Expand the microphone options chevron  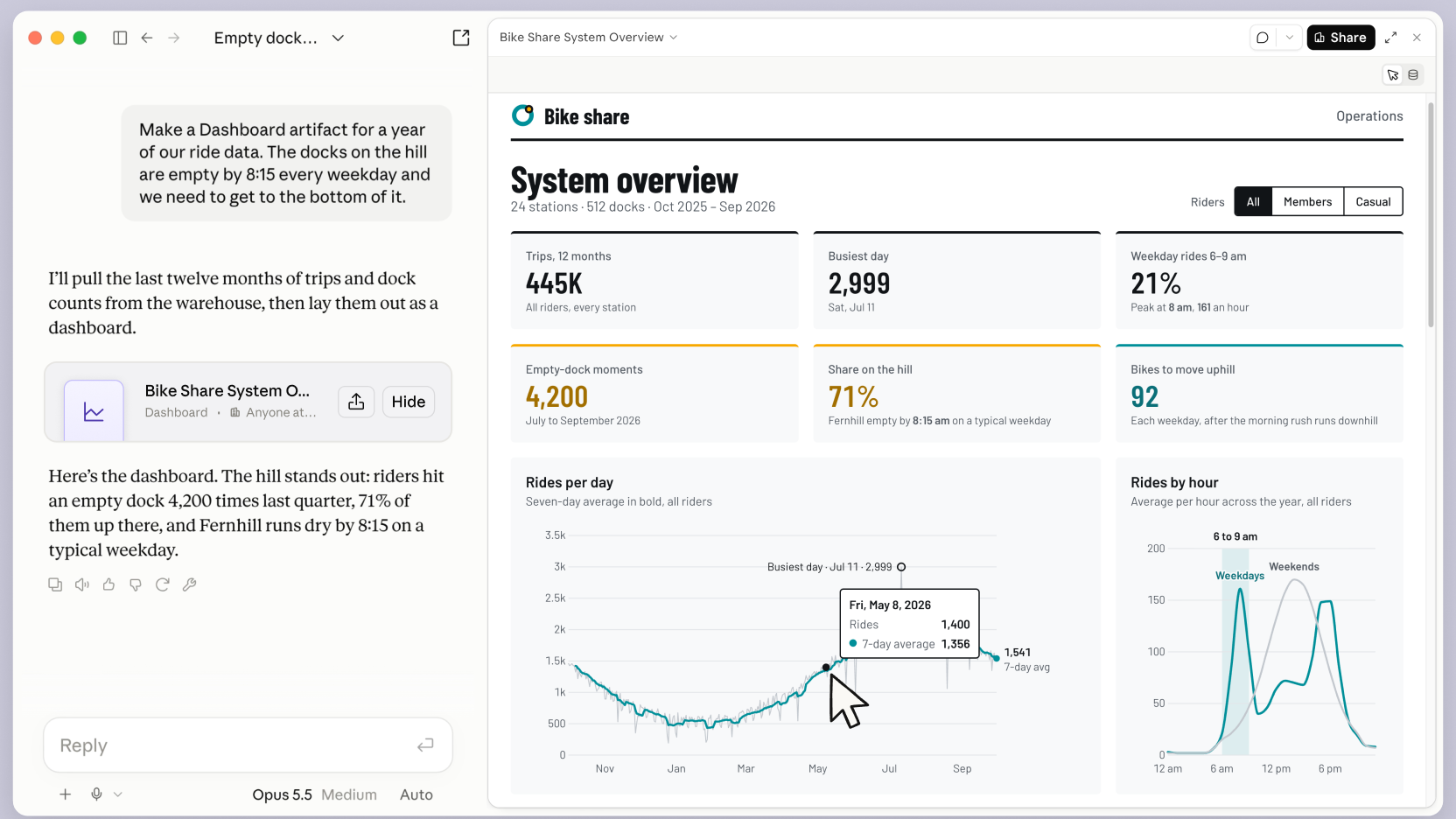118,794
